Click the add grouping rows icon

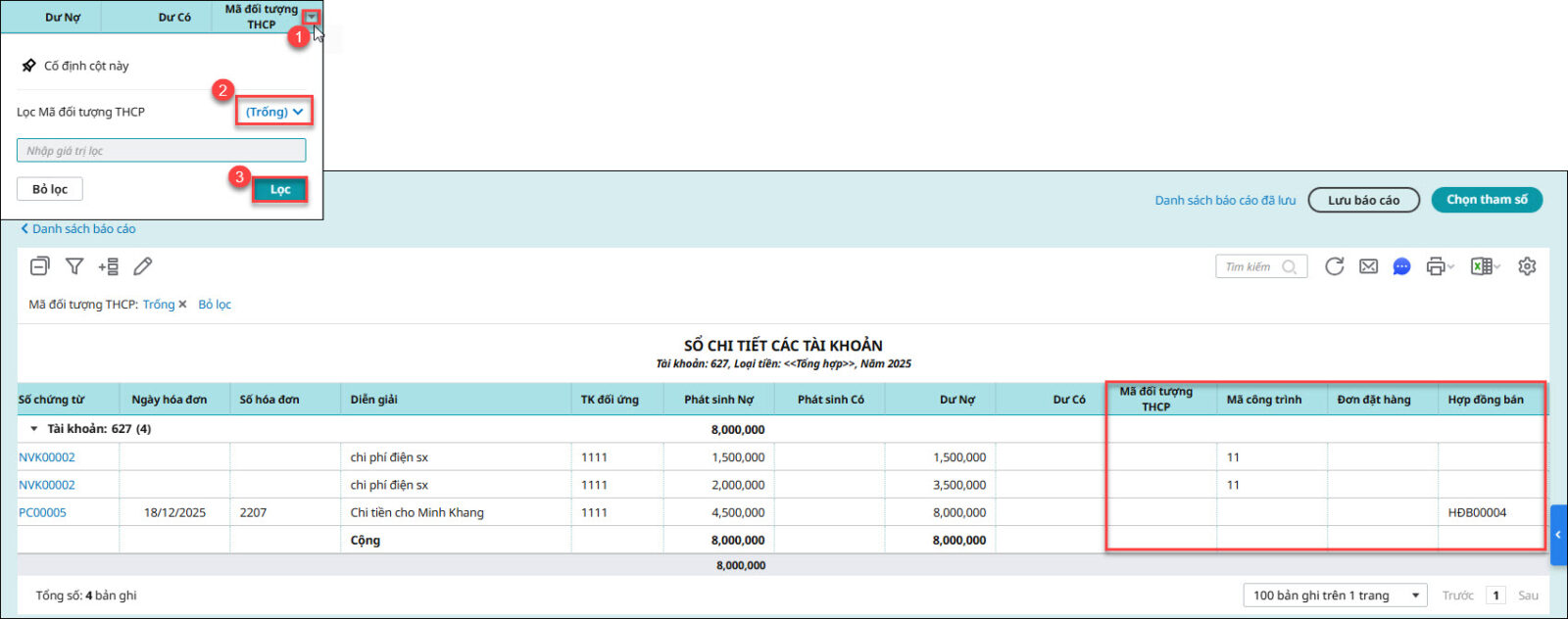tap(109, 266)
